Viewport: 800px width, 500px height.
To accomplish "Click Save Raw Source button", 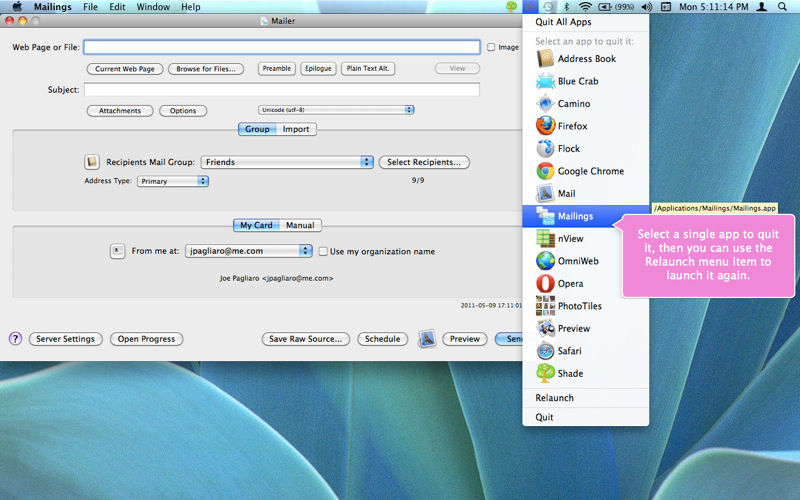I will click(x=306, y=339).
